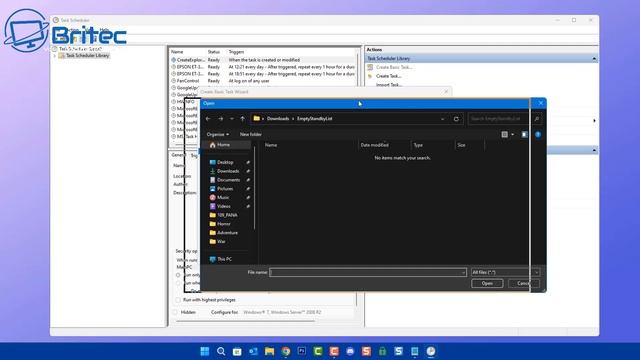Open the Organize menu
Screen dimensions: 640x360
coord(218,134)
